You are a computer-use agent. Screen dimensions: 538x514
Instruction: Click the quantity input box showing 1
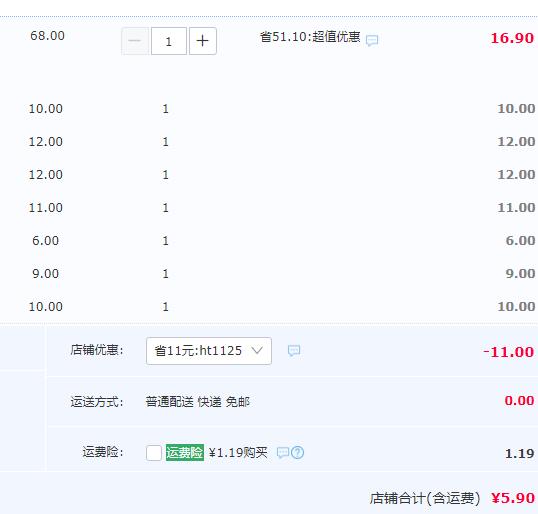click(169, 41)
